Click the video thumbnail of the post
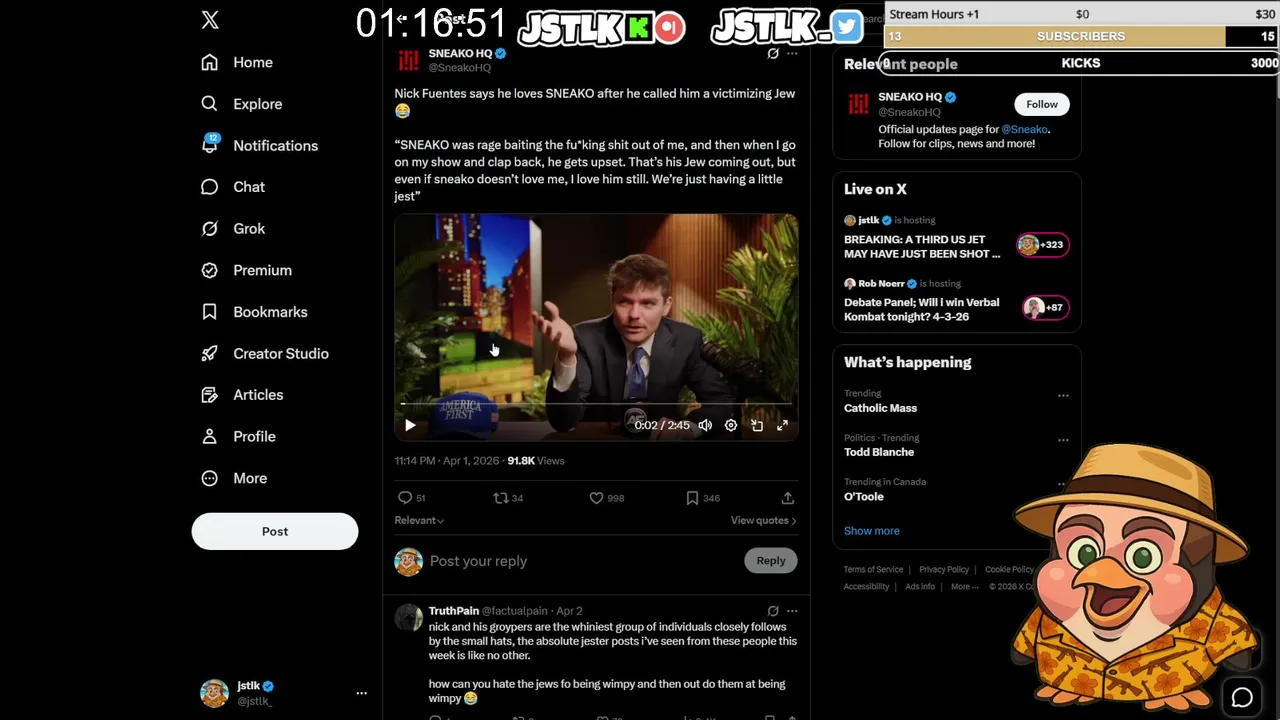1280x720 pixels. [x=596, y=327]
